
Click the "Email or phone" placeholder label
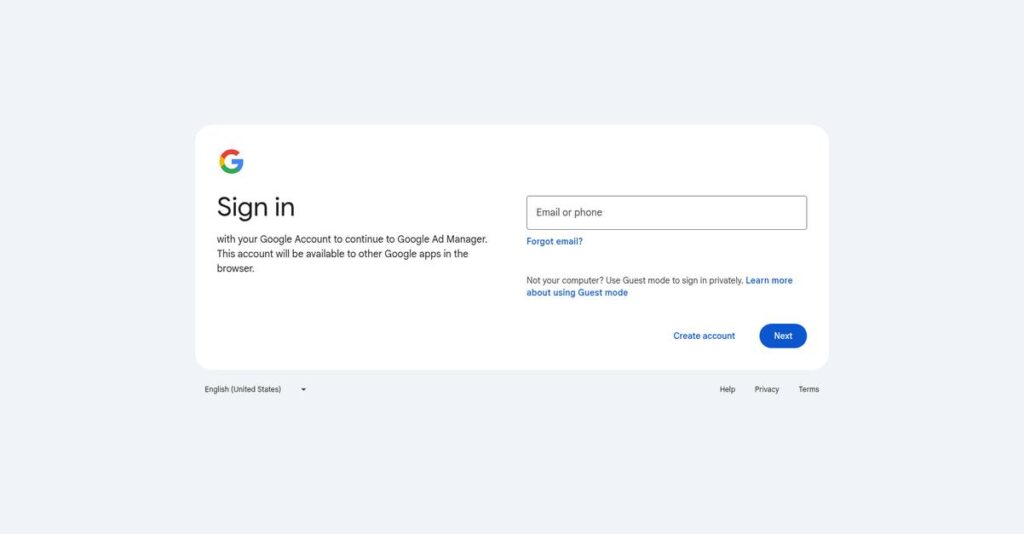pos(569,213)
